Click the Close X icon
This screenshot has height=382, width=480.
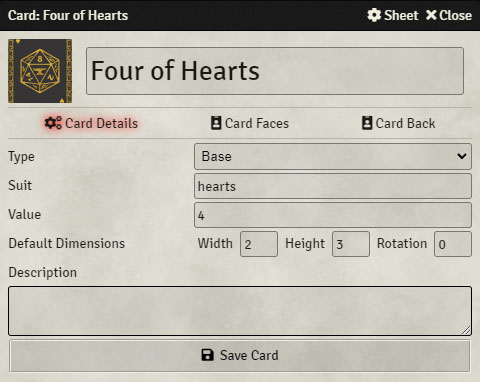(x=431, y=15)
